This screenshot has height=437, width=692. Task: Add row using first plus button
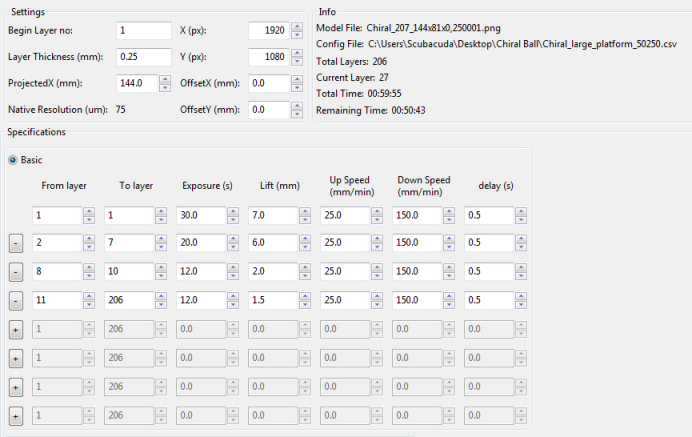point(16,329)
